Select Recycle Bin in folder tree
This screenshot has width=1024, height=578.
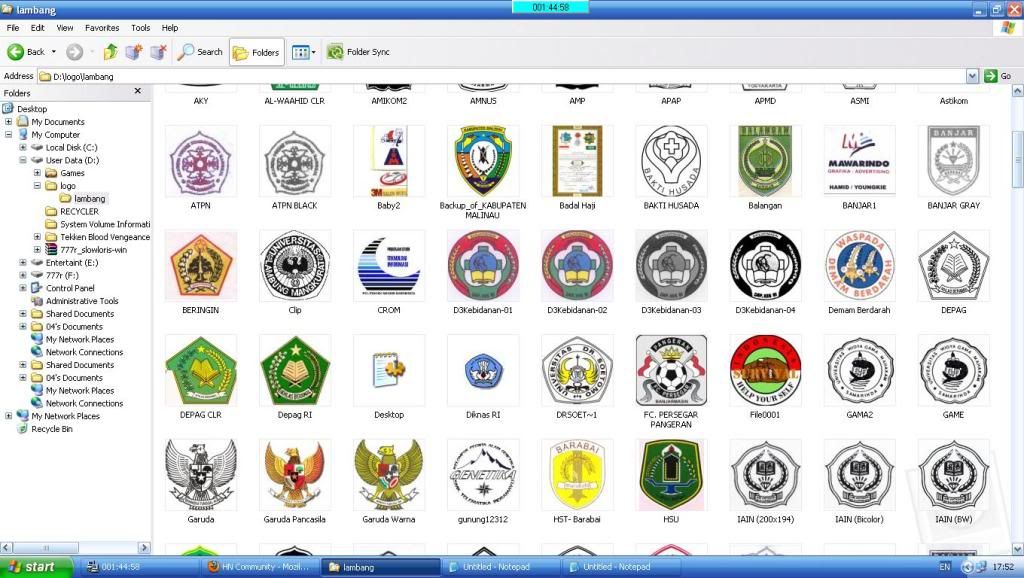52,429
